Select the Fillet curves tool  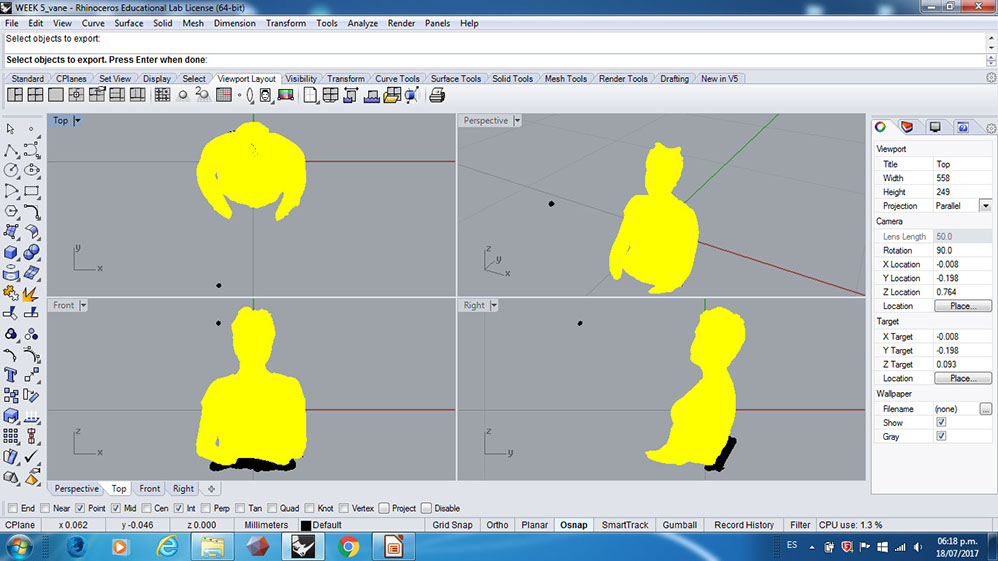point(31,211)
